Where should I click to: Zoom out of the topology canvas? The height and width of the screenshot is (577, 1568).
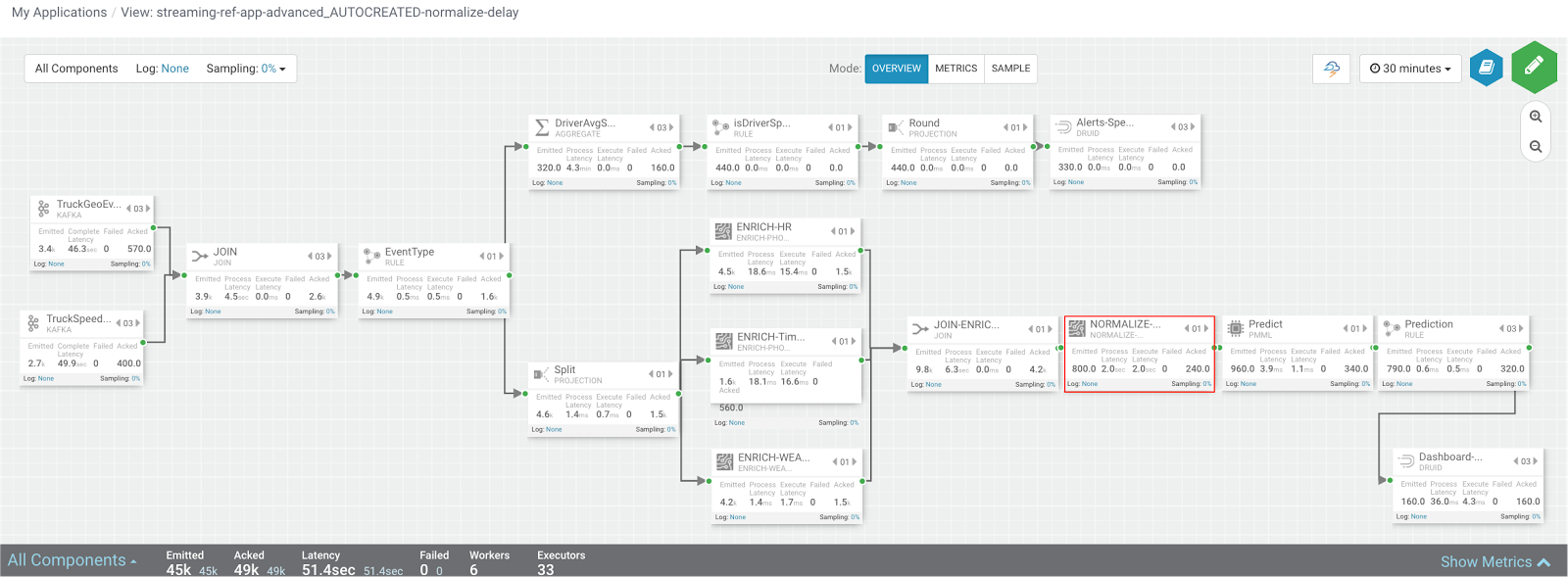1536,147
